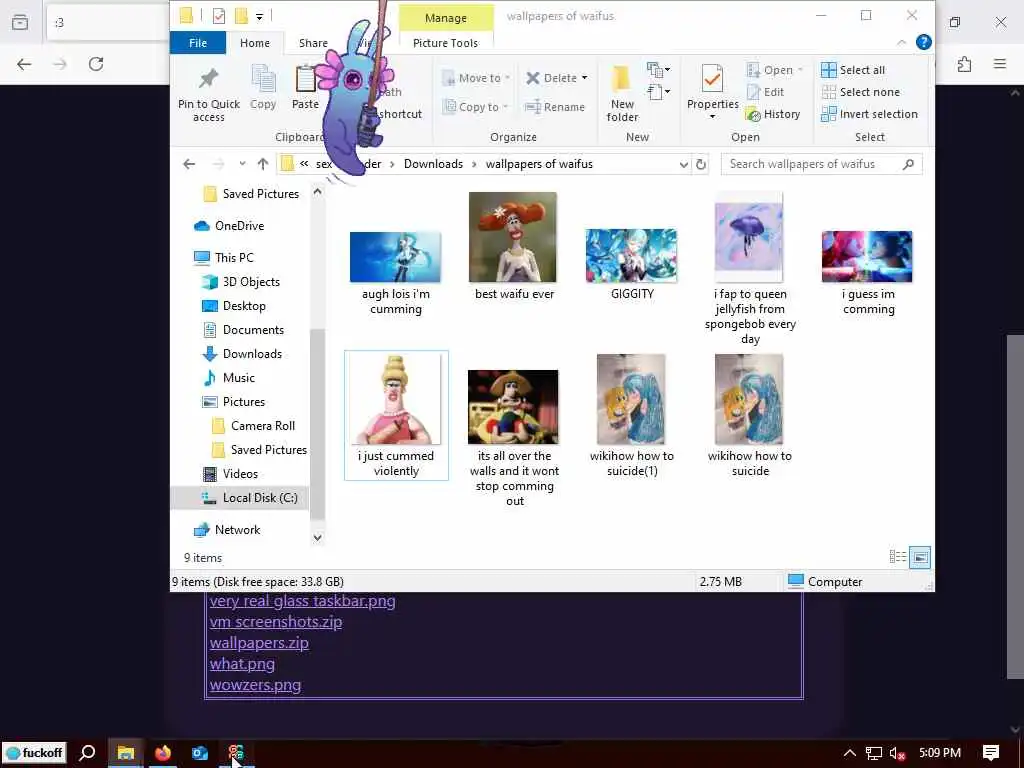The image size is (1024, 768).
Task: Create a New folder from the ribbon
Action: click(622, 94)
